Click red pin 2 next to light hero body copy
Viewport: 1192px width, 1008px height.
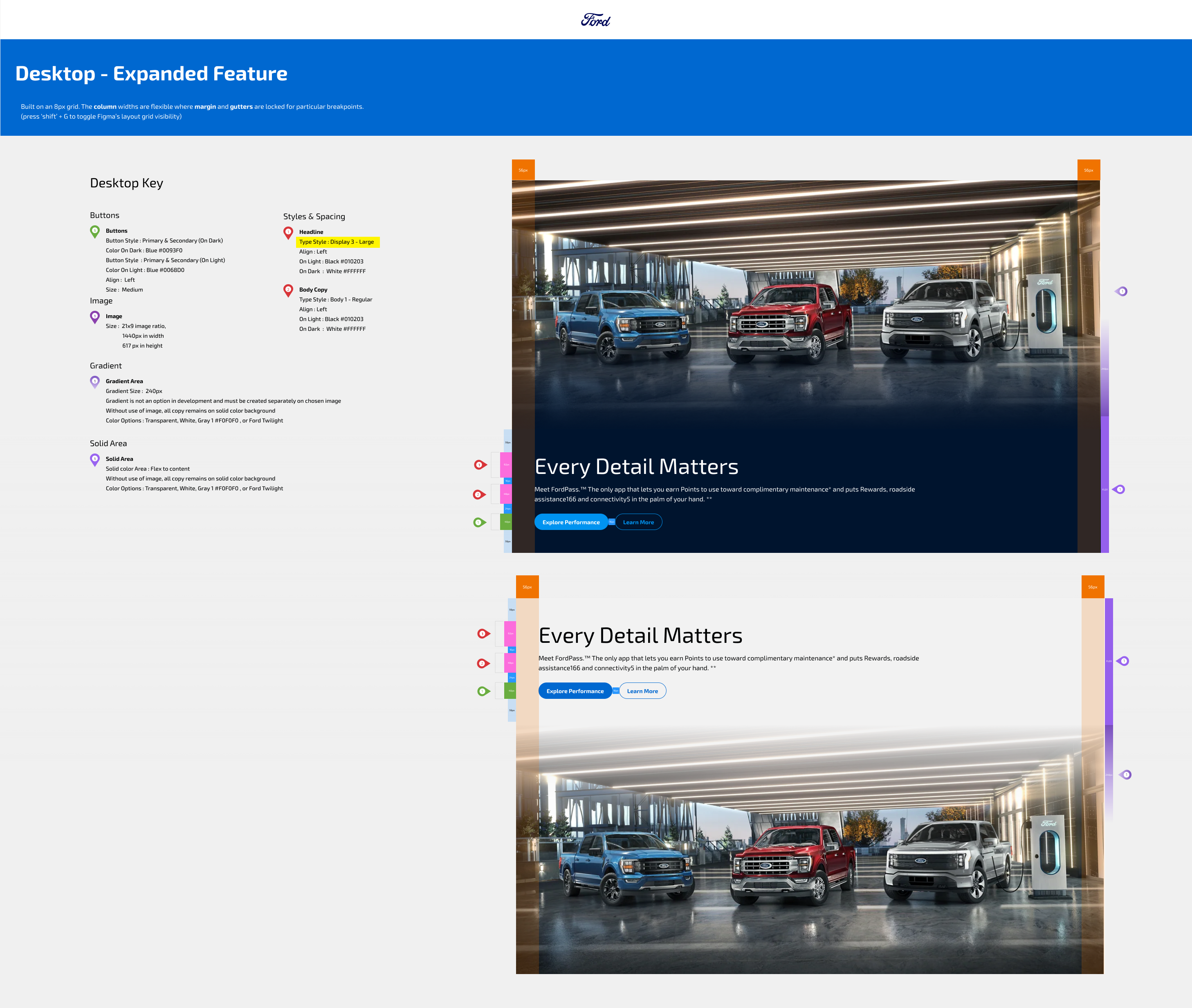pyautogui.click(x=483, y=663)
